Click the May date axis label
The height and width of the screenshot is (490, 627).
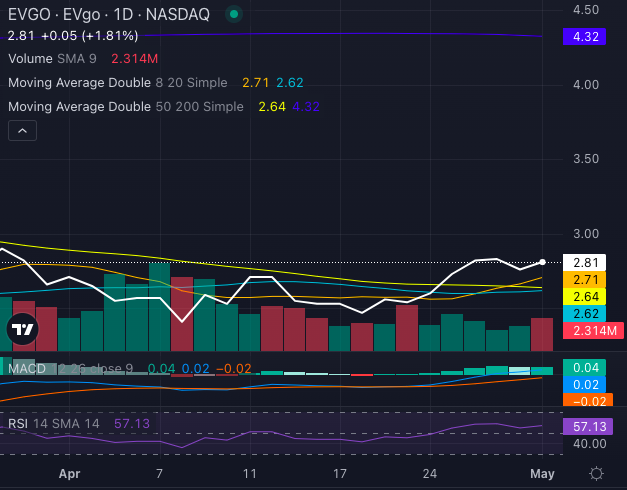point(542,474)
